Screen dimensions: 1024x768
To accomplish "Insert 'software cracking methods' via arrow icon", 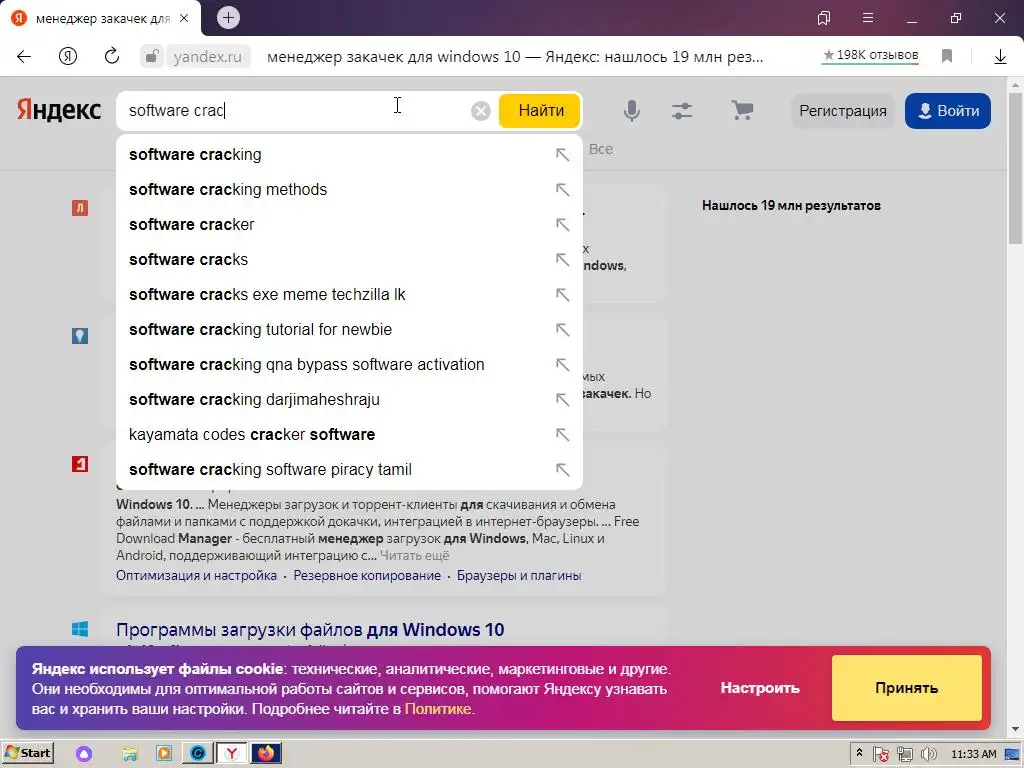I will pyautogui.click(x=562, y=189).
